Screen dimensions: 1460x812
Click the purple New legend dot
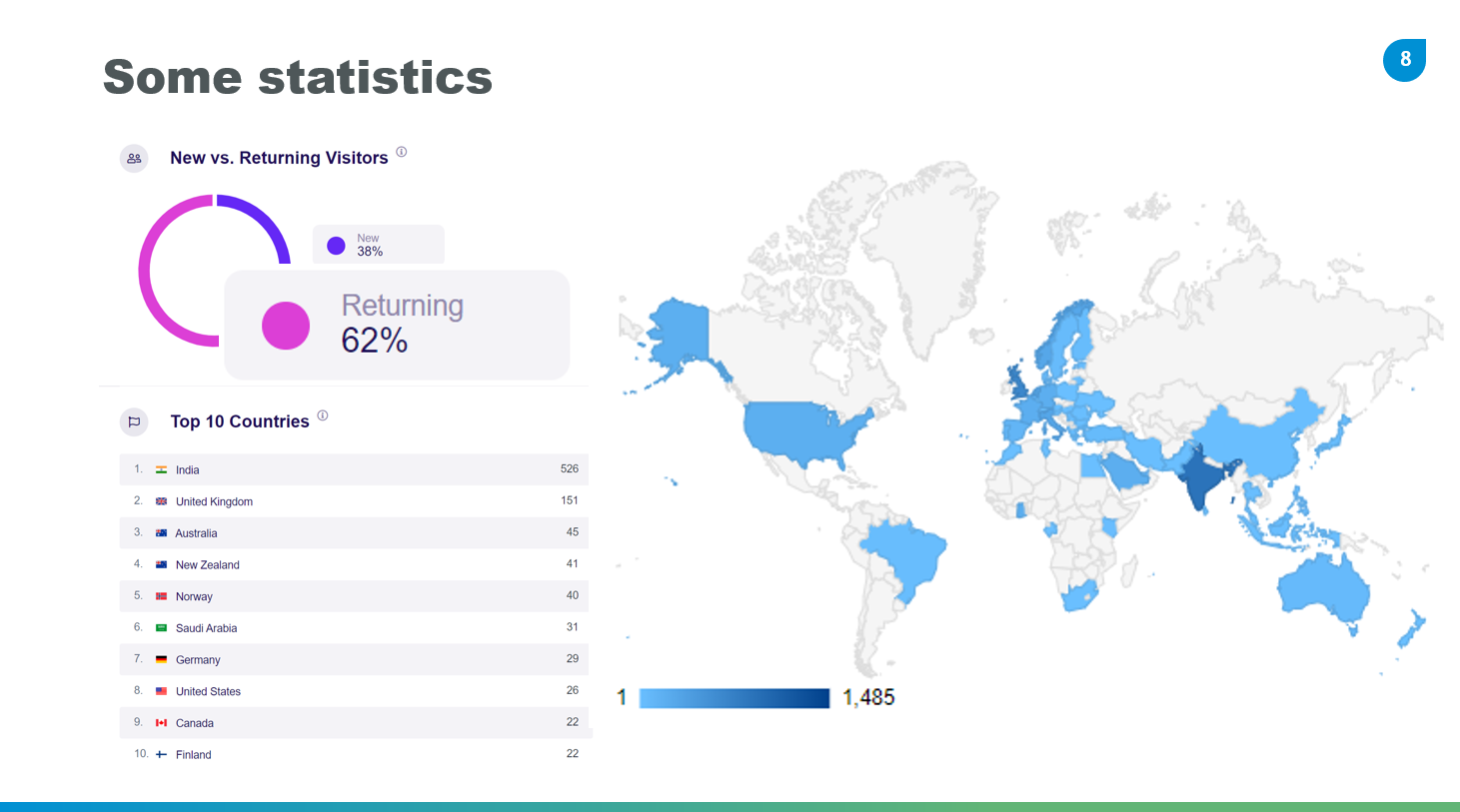(337, 245)
